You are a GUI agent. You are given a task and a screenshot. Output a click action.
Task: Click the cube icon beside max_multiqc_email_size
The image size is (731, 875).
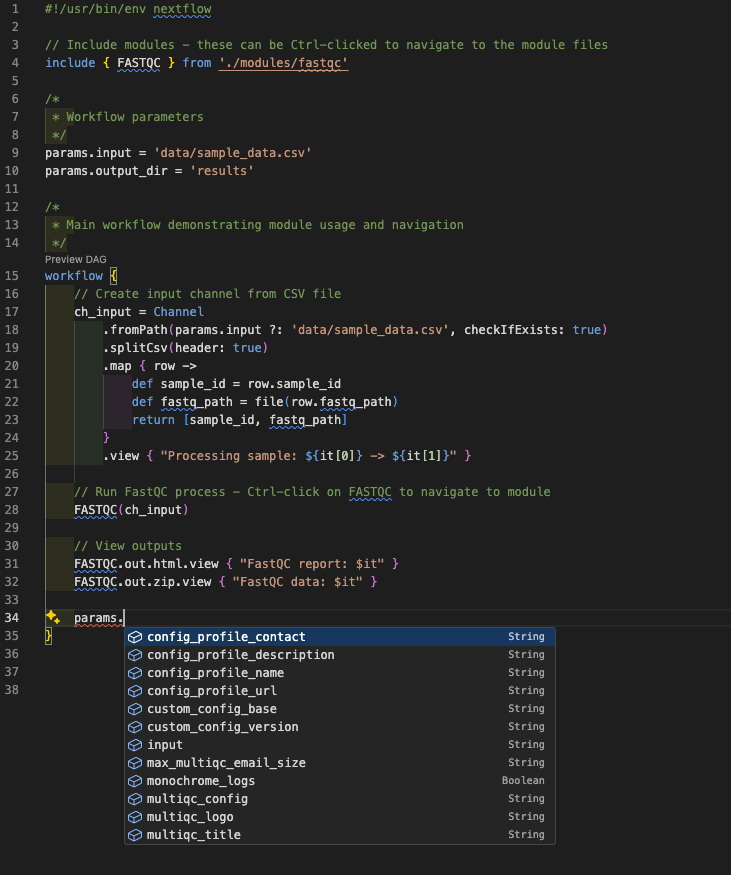point(135,763)
